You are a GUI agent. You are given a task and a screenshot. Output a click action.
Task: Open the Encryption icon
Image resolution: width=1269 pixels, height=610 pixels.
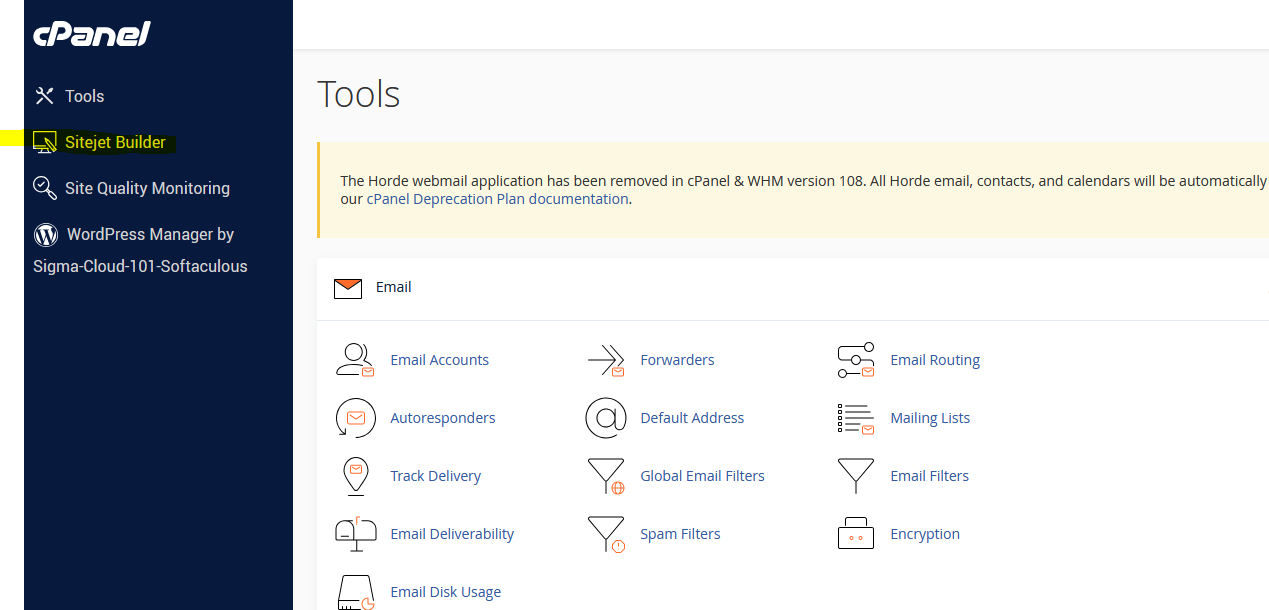(855, 534)
